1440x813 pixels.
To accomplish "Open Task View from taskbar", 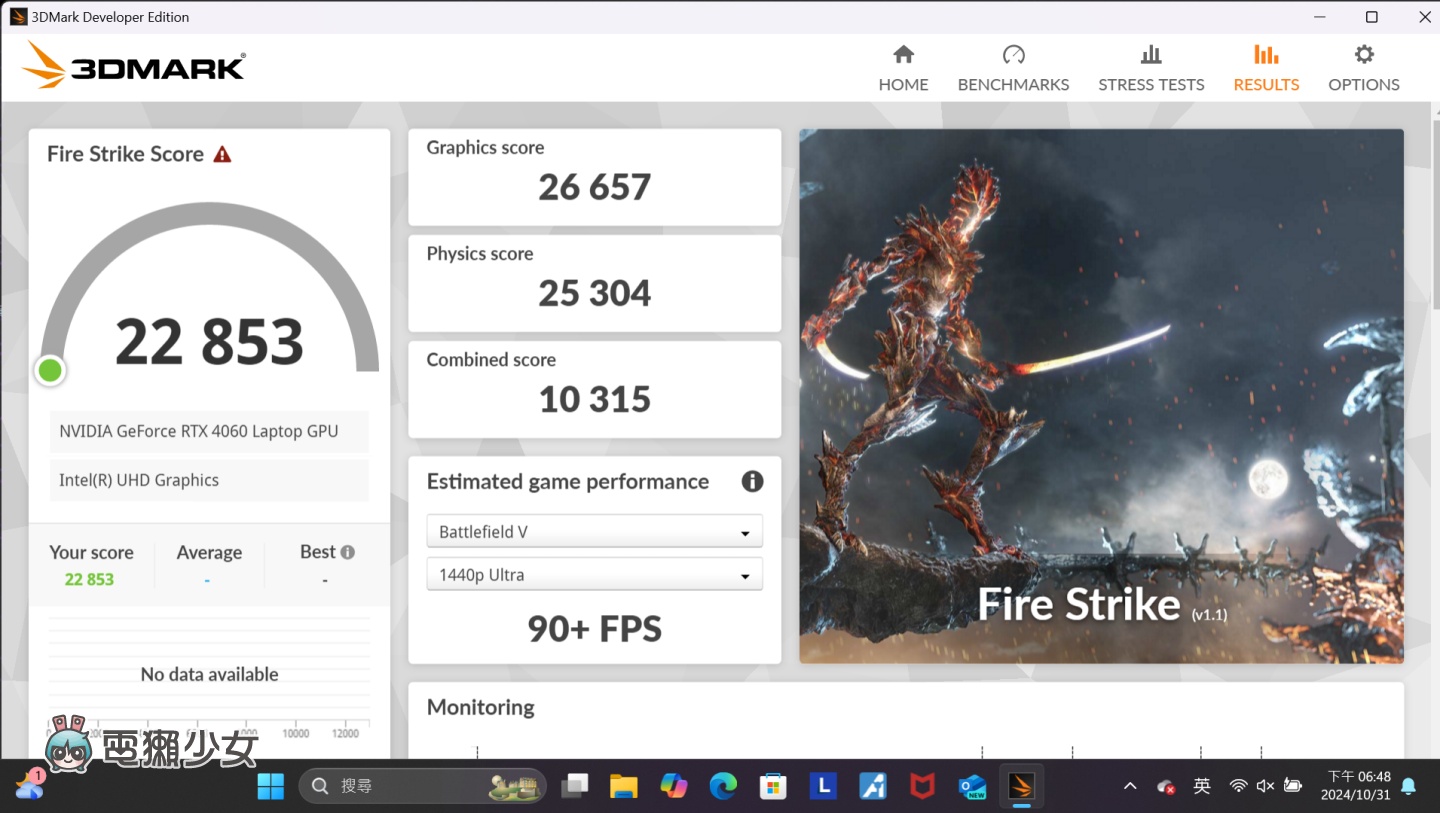I will click(575, 786).
